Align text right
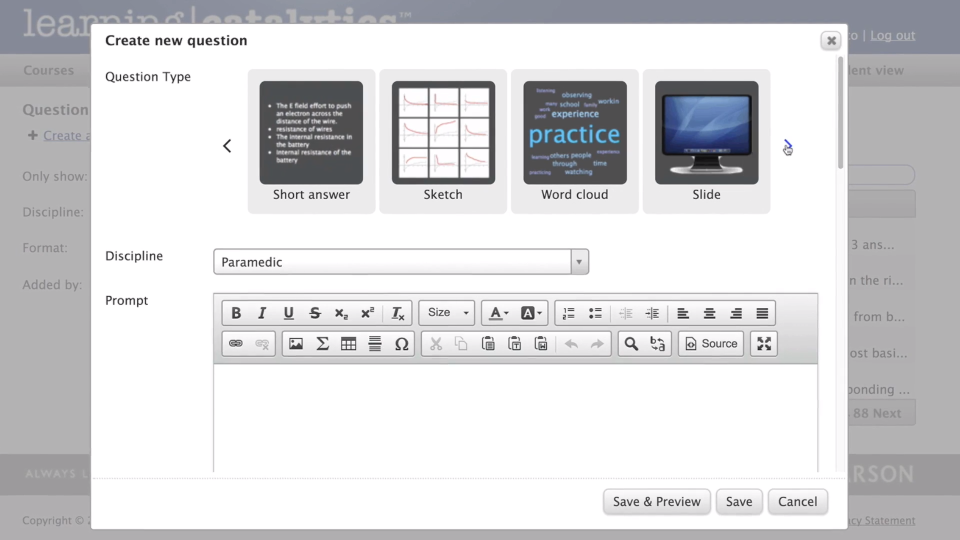960x540 pixels. (735, 313)
